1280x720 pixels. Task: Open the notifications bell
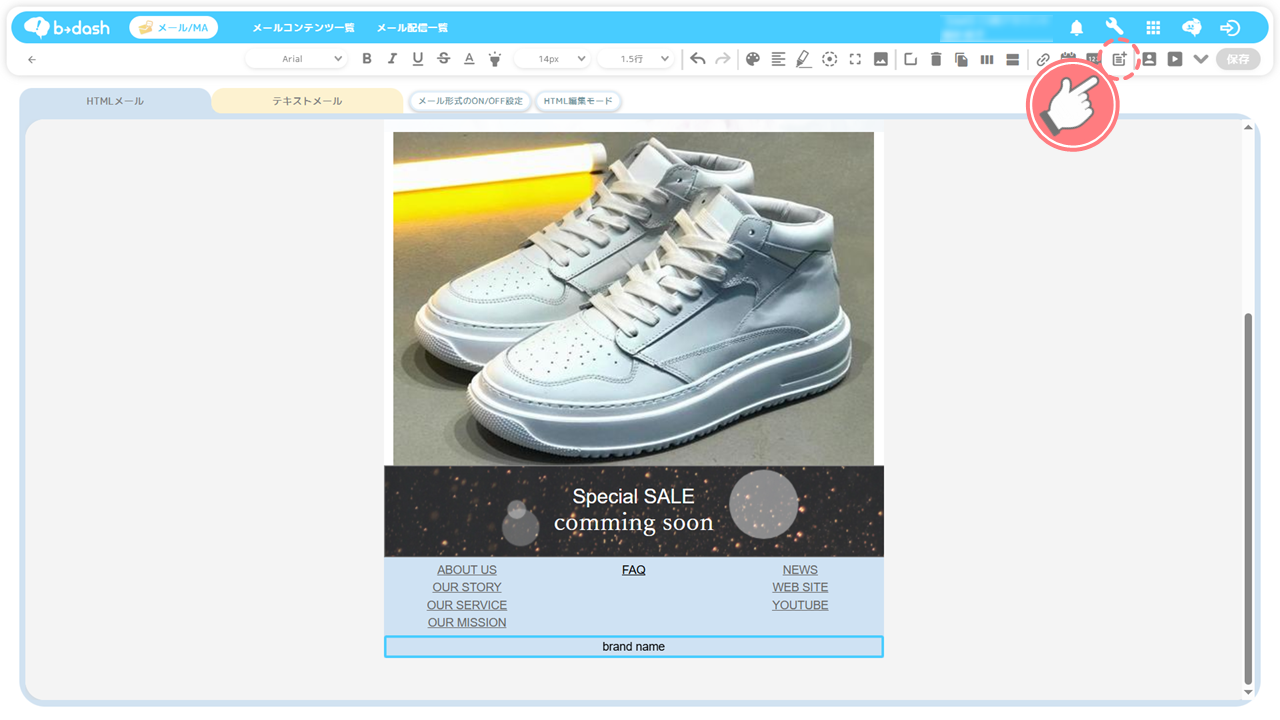(x=1077, y=28)
